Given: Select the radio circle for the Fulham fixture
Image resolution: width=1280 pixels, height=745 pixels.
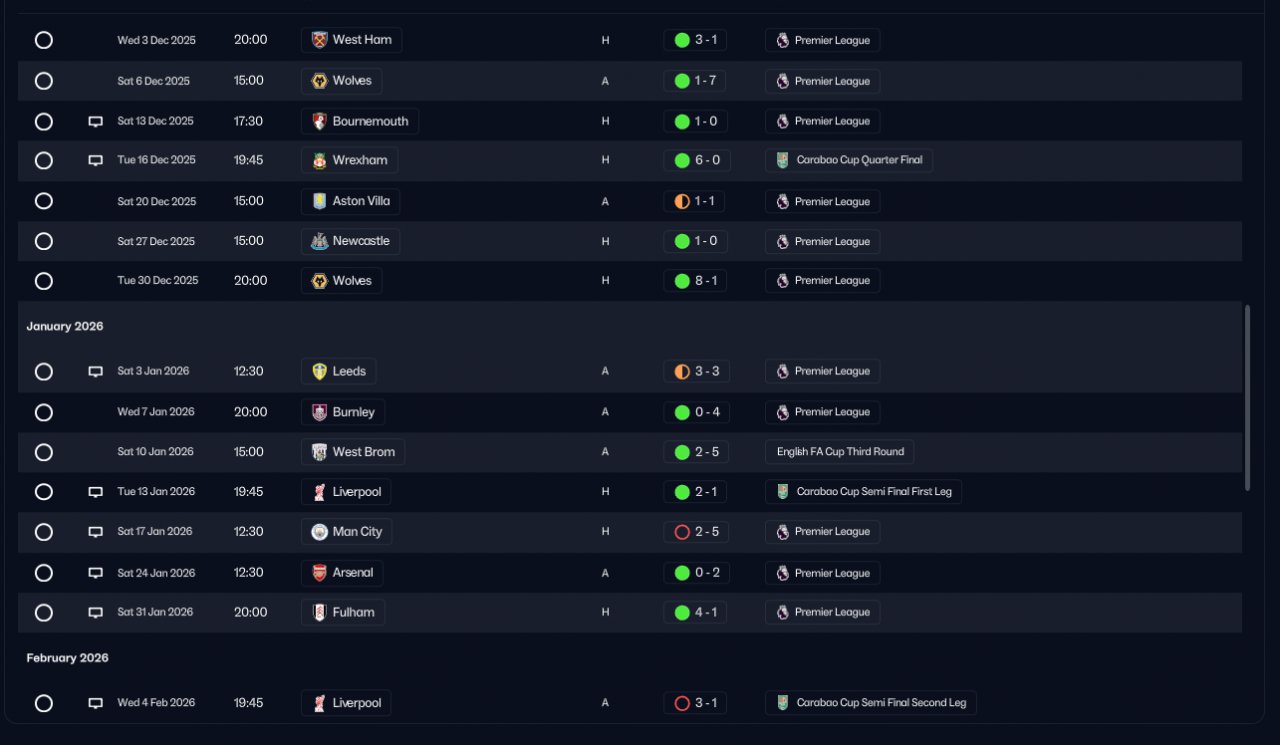Looking at the screenshot, I should (44, 612).
